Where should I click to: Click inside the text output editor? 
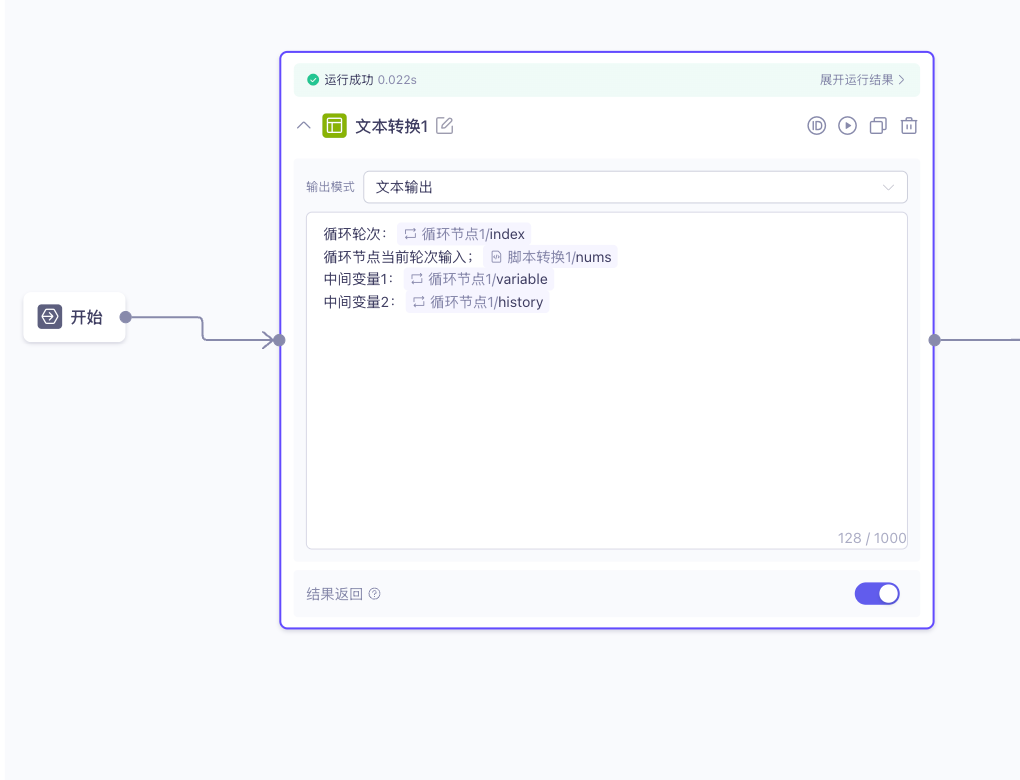tap(600, 420)
